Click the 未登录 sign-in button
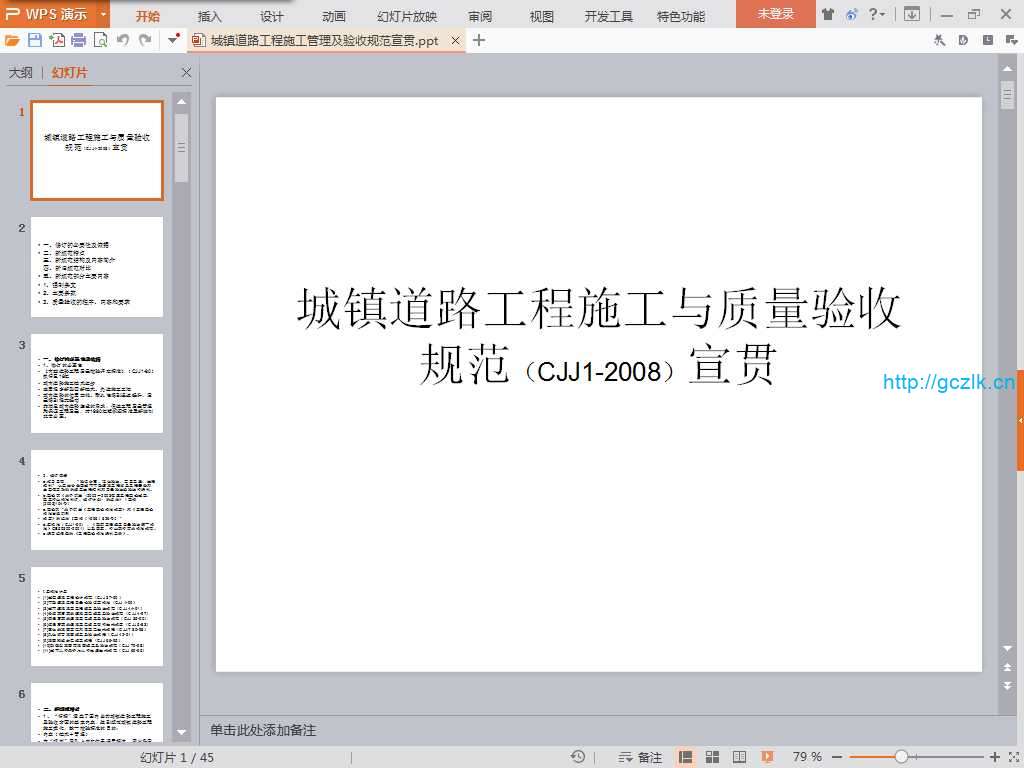 pyautogui.click(x=775, y=14)
